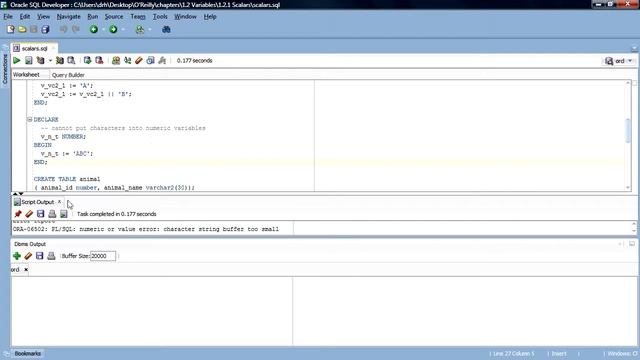Click the Bookmarks button in status bar
This screenshot has height=360, width=640.
click(27, 353)
